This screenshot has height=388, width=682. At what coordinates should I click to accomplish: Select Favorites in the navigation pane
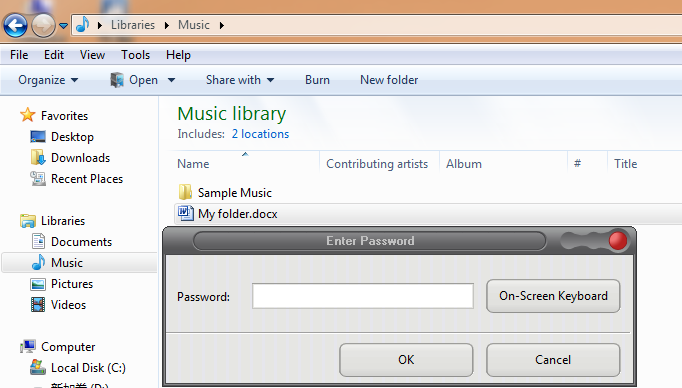click(x=64, y=116)
